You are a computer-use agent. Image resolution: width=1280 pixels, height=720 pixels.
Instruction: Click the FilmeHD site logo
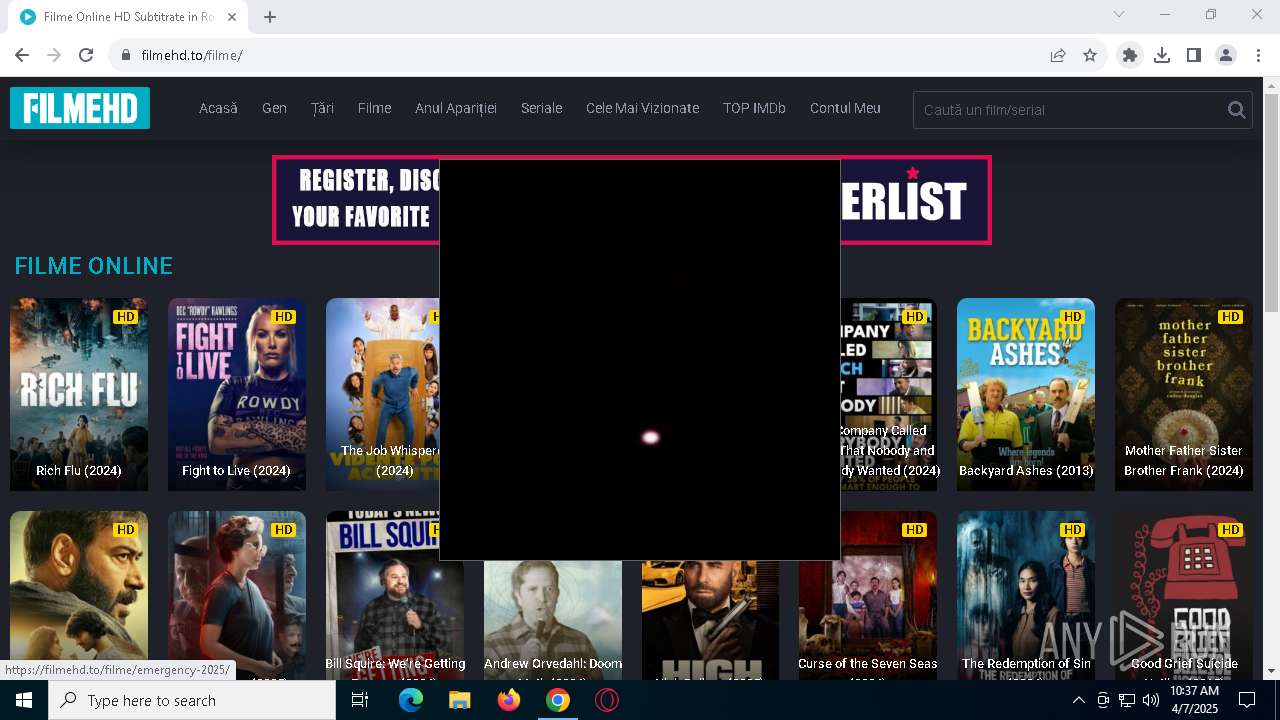[x=80, y=108]
